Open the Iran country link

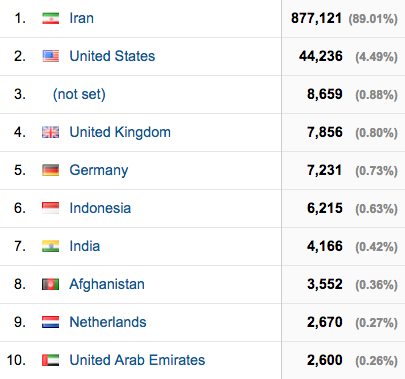click(82, 18)
